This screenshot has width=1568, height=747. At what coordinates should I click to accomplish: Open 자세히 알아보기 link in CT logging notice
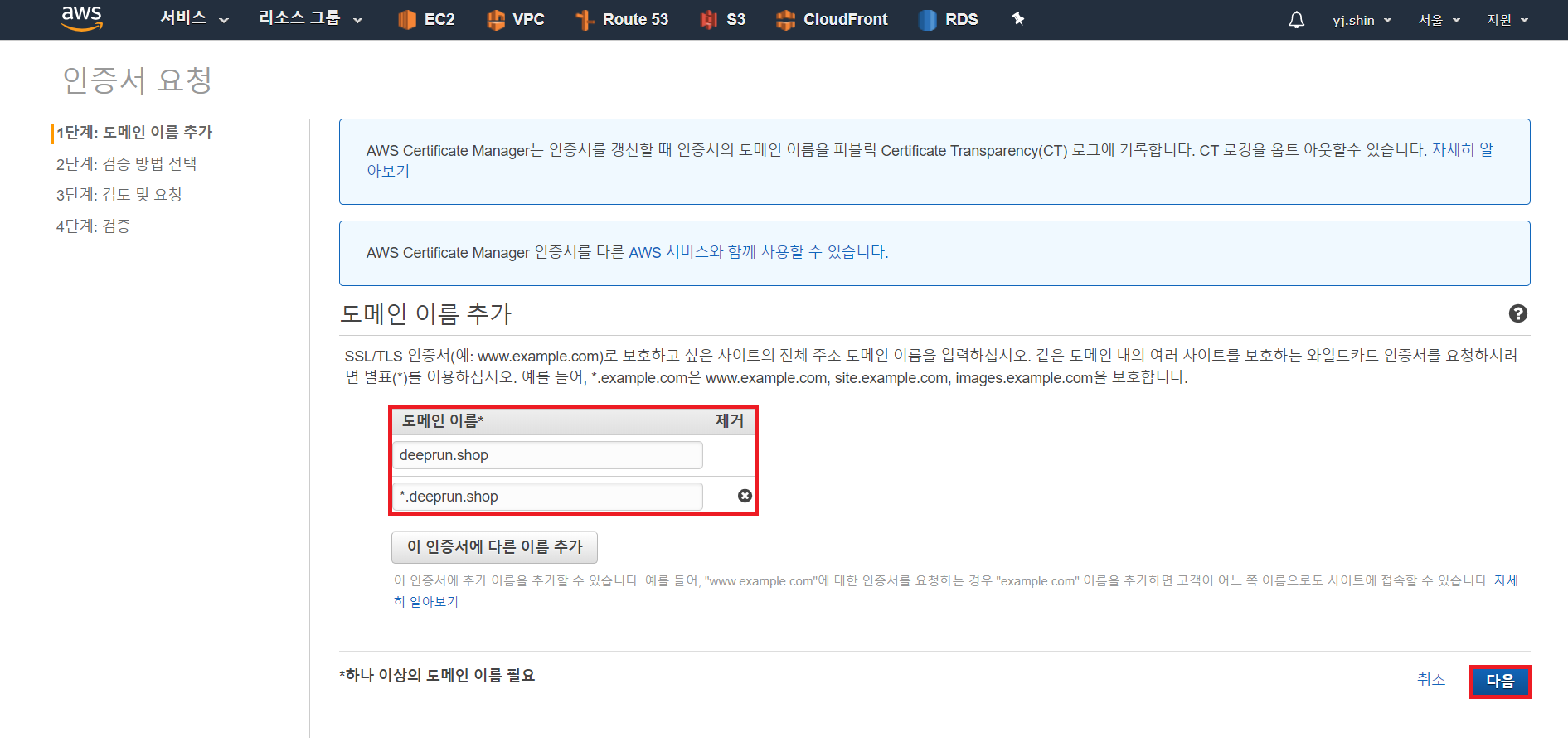coord(1463,149)
